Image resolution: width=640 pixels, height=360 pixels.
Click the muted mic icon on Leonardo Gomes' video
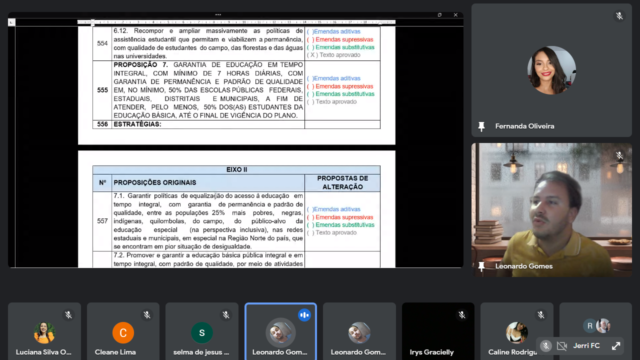[x=619, y=156]
